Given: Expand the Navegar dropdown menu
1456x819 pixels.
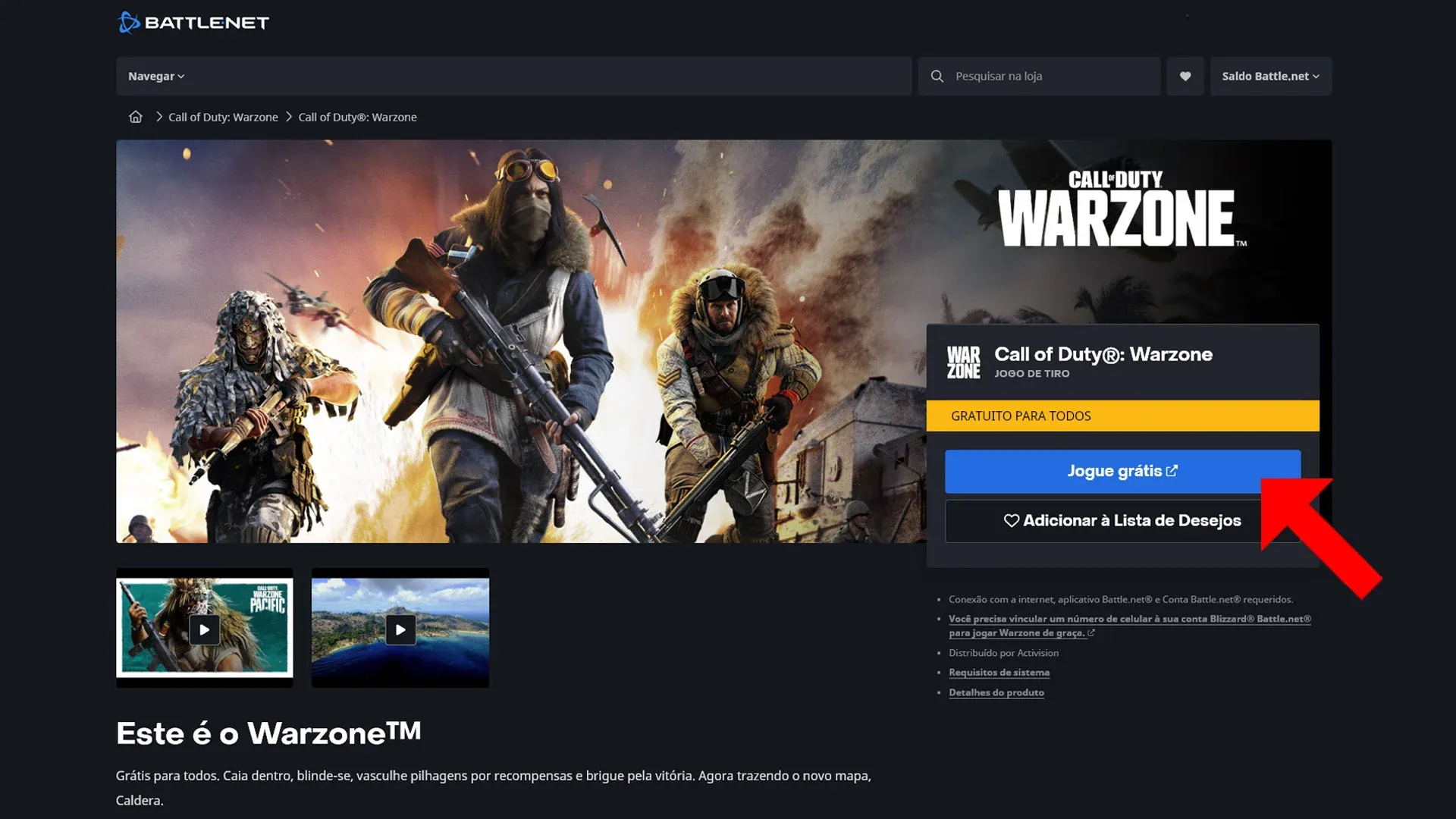Looking at the screenshot, I should pos(154,76).
